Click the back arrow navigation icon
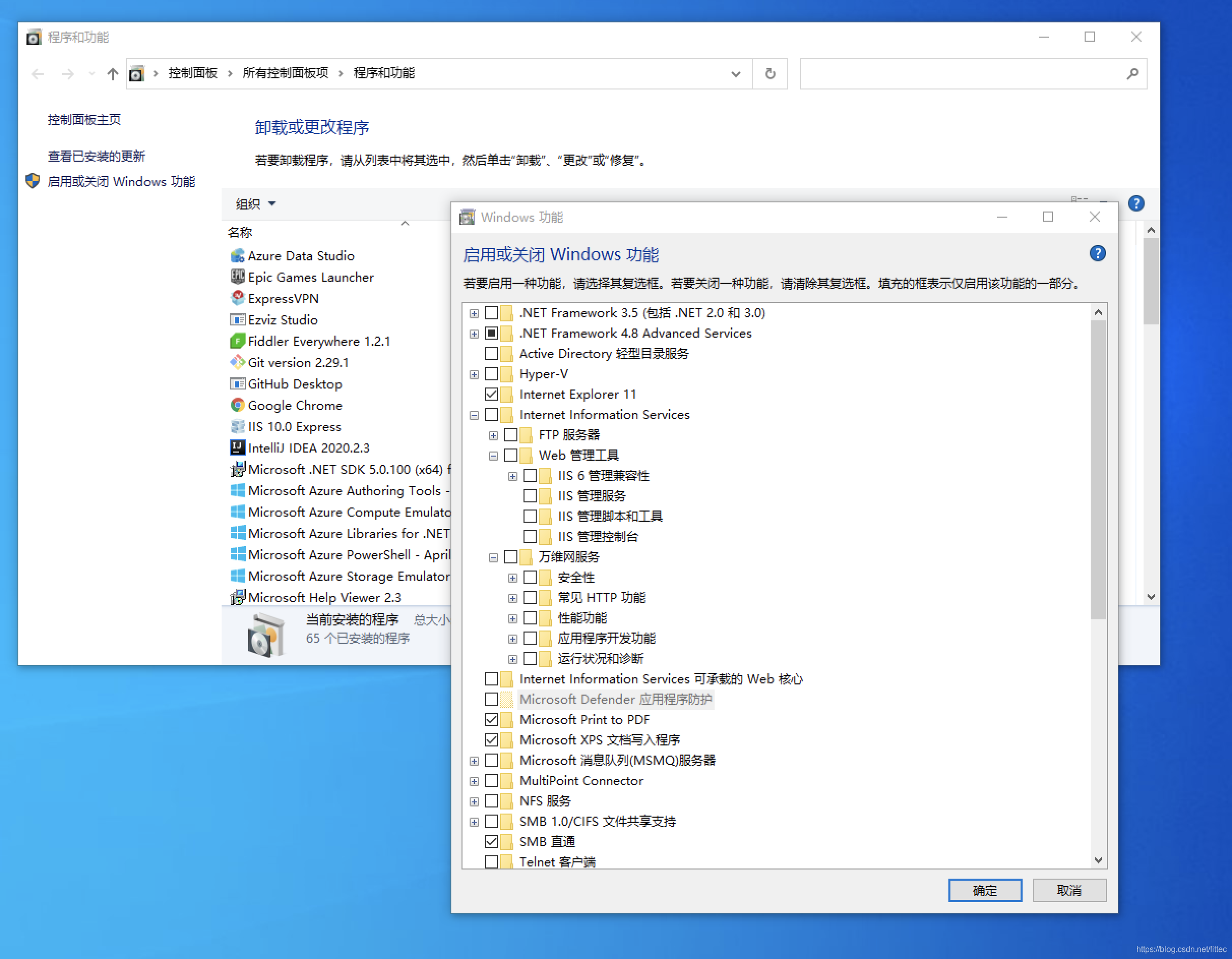The width and height of the screenshot is (1232, 959). (38, 74)
